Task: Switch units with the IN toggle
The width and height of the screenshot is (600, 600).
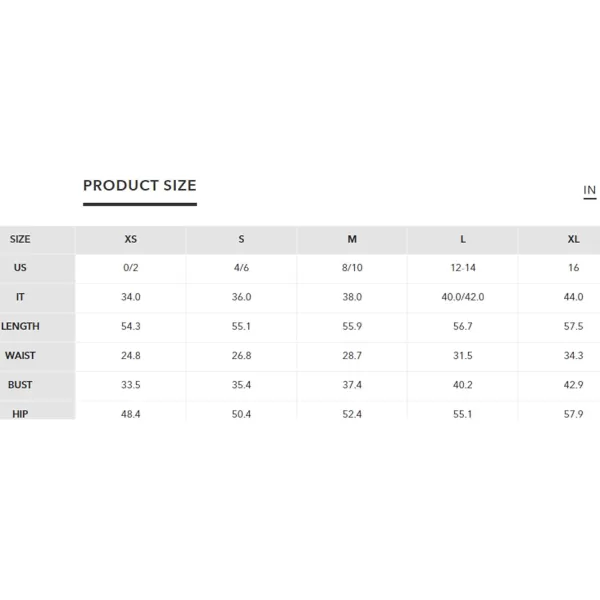Action: click(589, 190)
